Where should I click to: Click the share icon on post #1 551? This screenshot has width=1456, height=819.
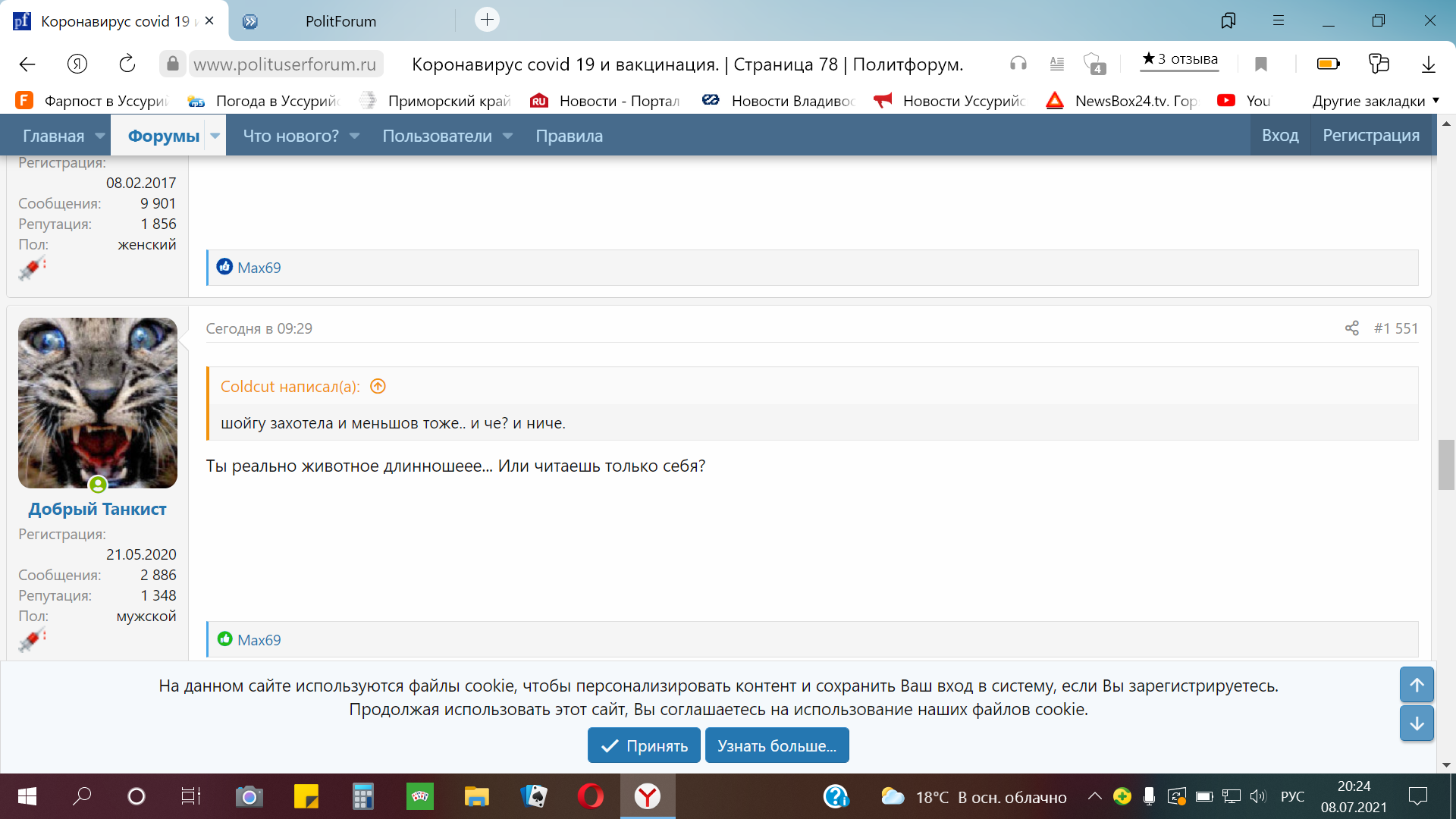pyautogui.click(x=1351, y=328)
